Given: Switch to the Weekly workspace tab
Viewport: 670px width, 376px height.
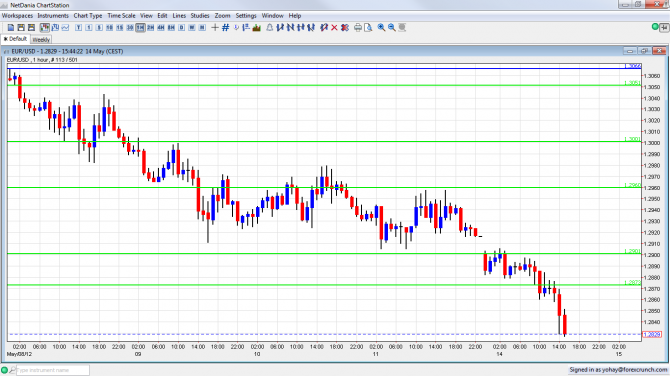Looking at the screenshot, I should [41, 39].
